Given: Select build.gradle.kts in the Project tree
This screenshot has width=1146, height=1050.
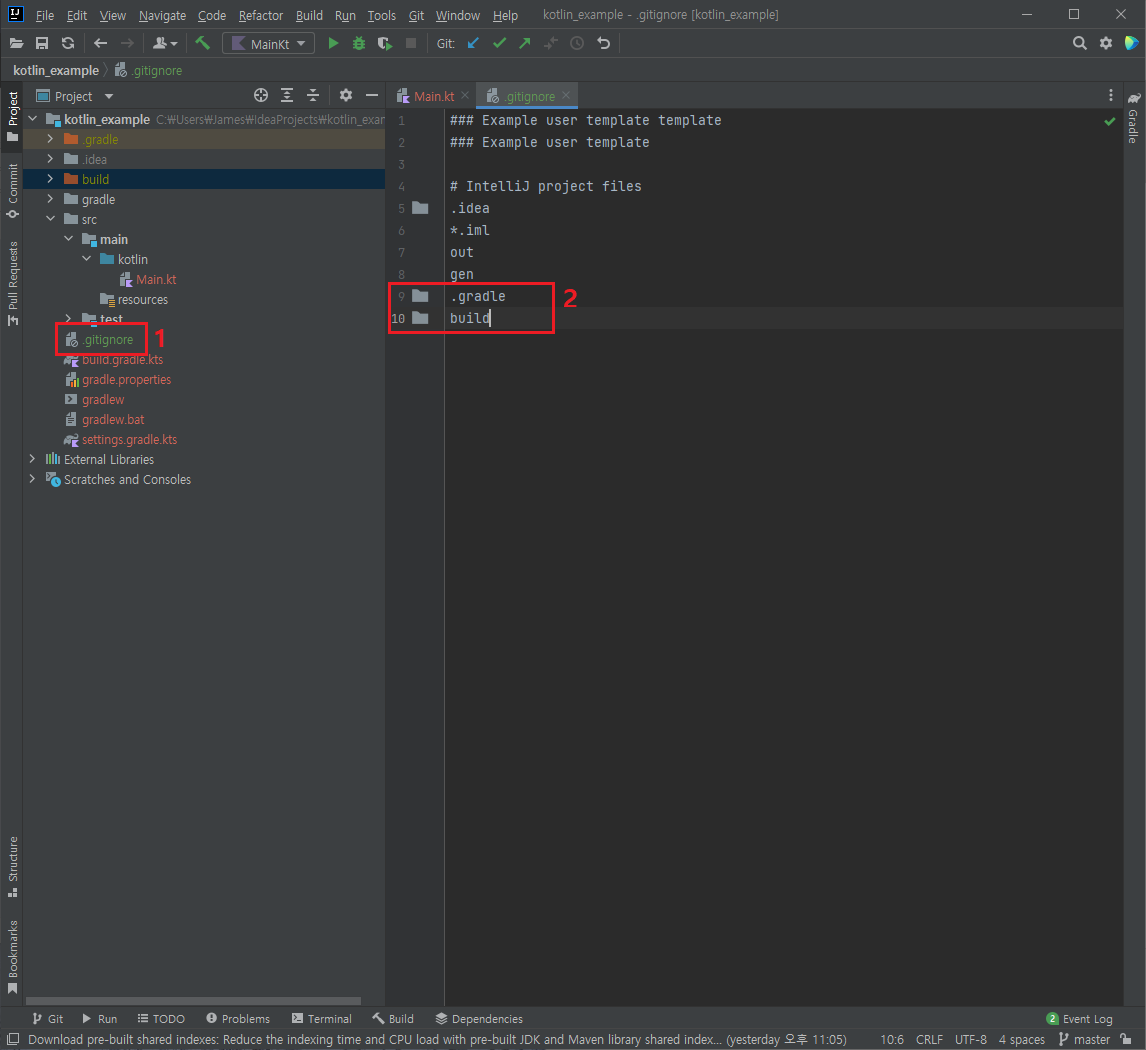Looking at the screenshot, I should pos(120,359).
